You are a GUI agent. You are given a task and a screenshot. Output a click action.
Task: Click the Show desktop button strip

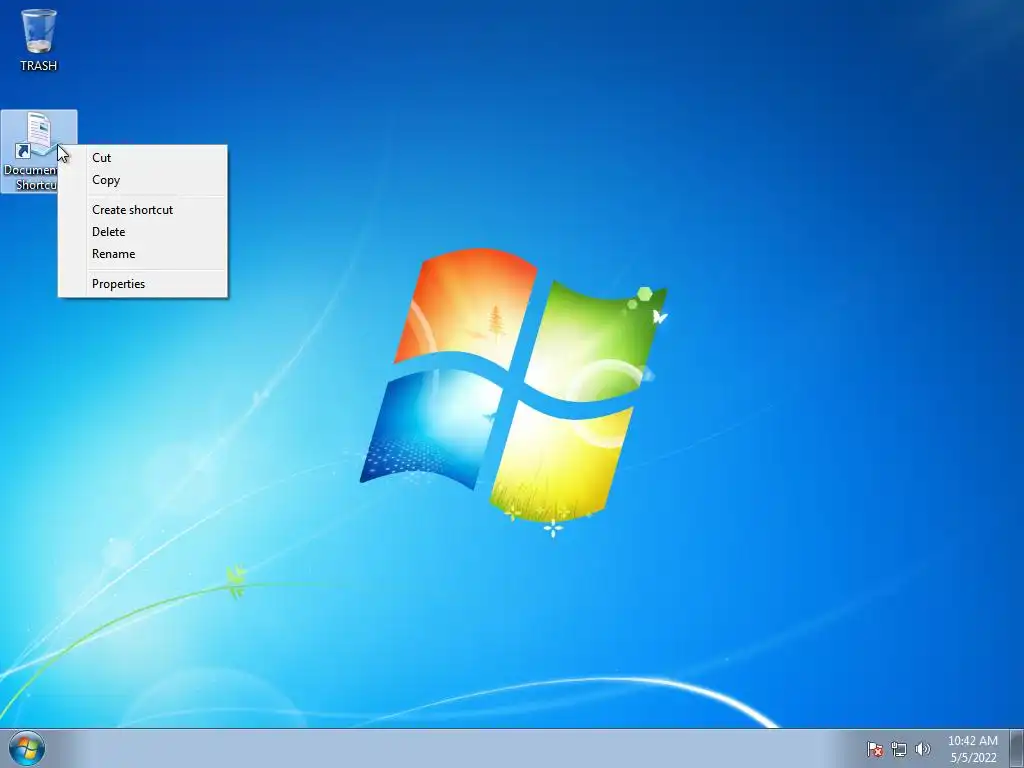tap(1016, 748)
